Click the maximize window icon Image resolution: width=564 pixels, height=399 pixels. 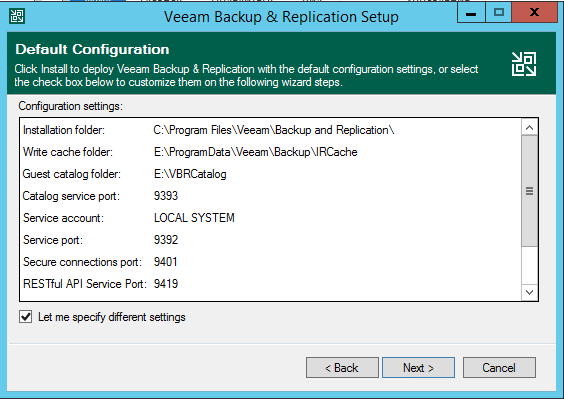(499, 13)
